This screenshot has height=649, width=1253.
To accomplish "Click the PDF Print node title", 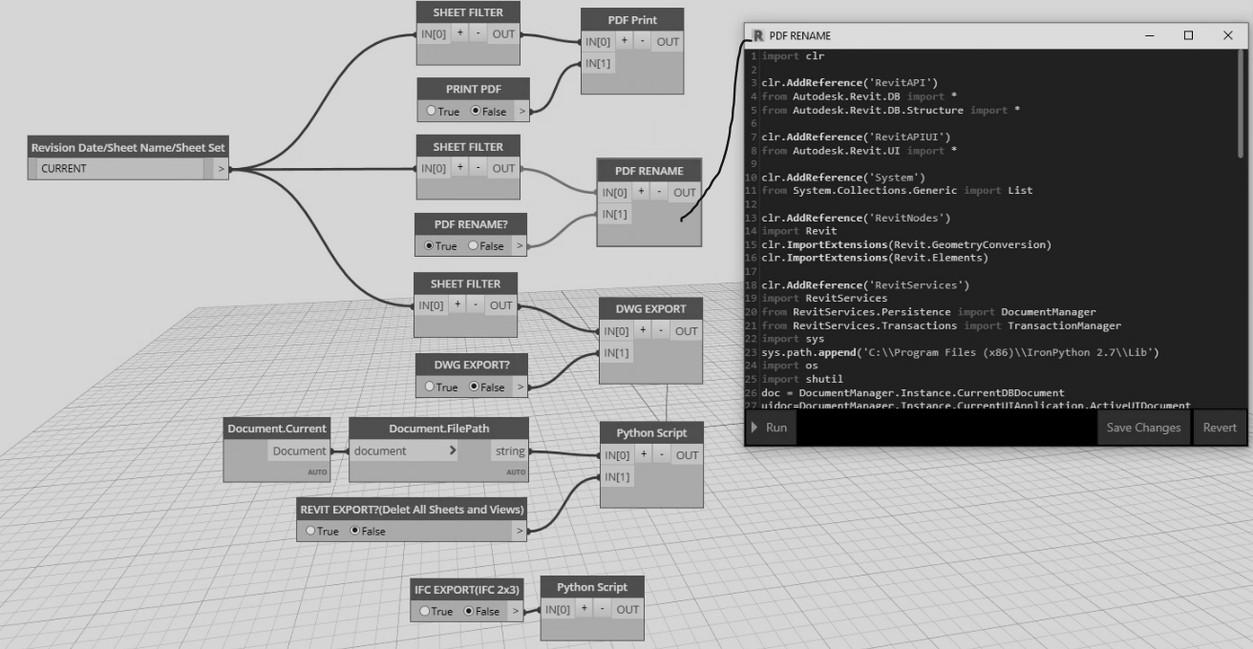I will click(x=632, y=19).
